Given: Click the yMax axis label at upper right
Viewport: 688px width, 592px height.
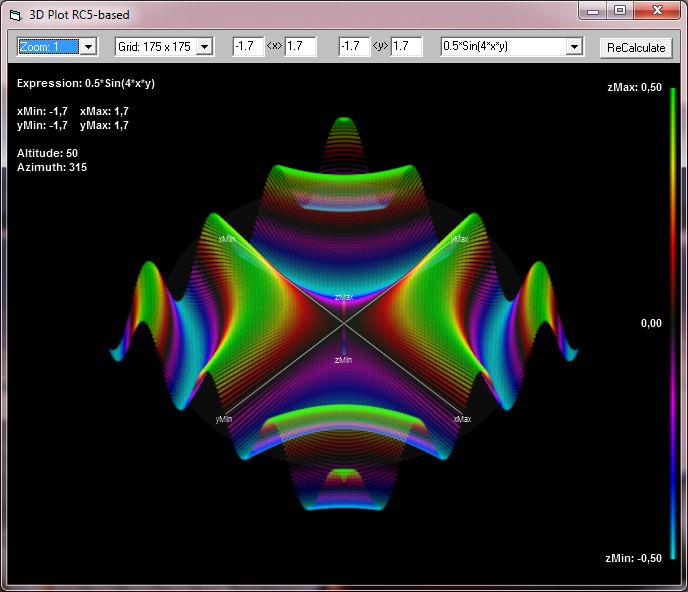Looking at the screenshot, I should (460, 239).
